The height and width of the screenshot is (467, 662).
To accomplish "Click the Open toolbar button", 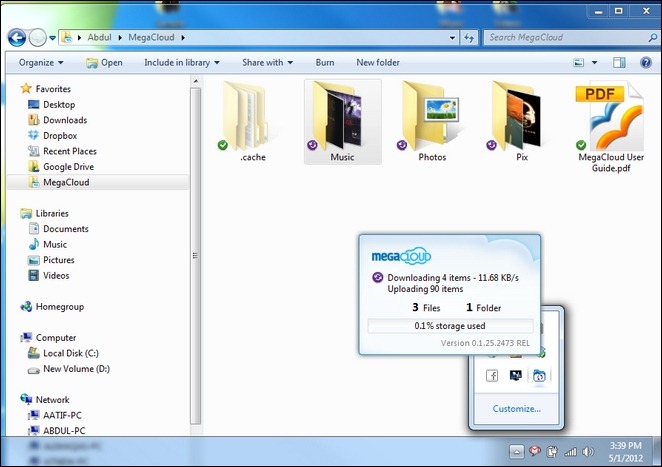I will (104, 62).
